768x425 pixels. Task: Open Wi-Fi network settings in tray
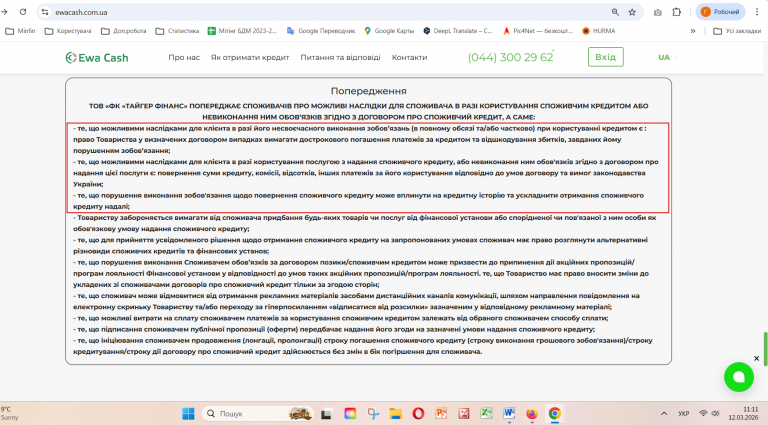(x=703, y=414)
